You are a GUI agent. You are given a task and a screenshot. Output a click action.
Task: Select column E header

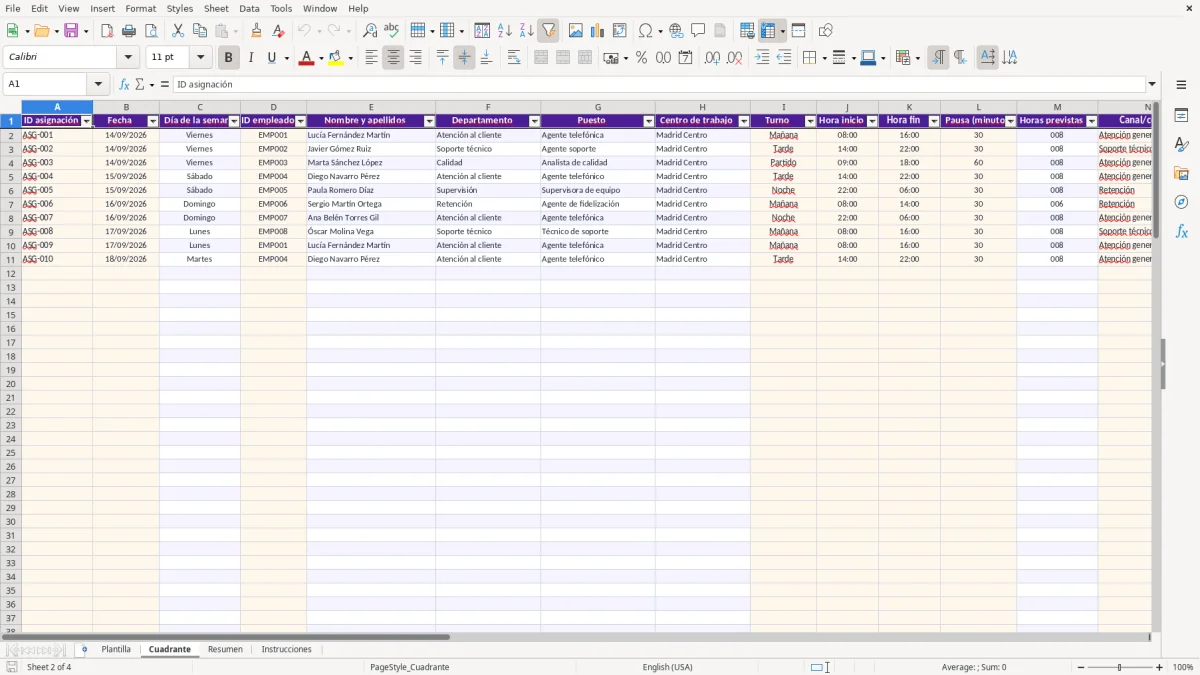coord(371,107)
